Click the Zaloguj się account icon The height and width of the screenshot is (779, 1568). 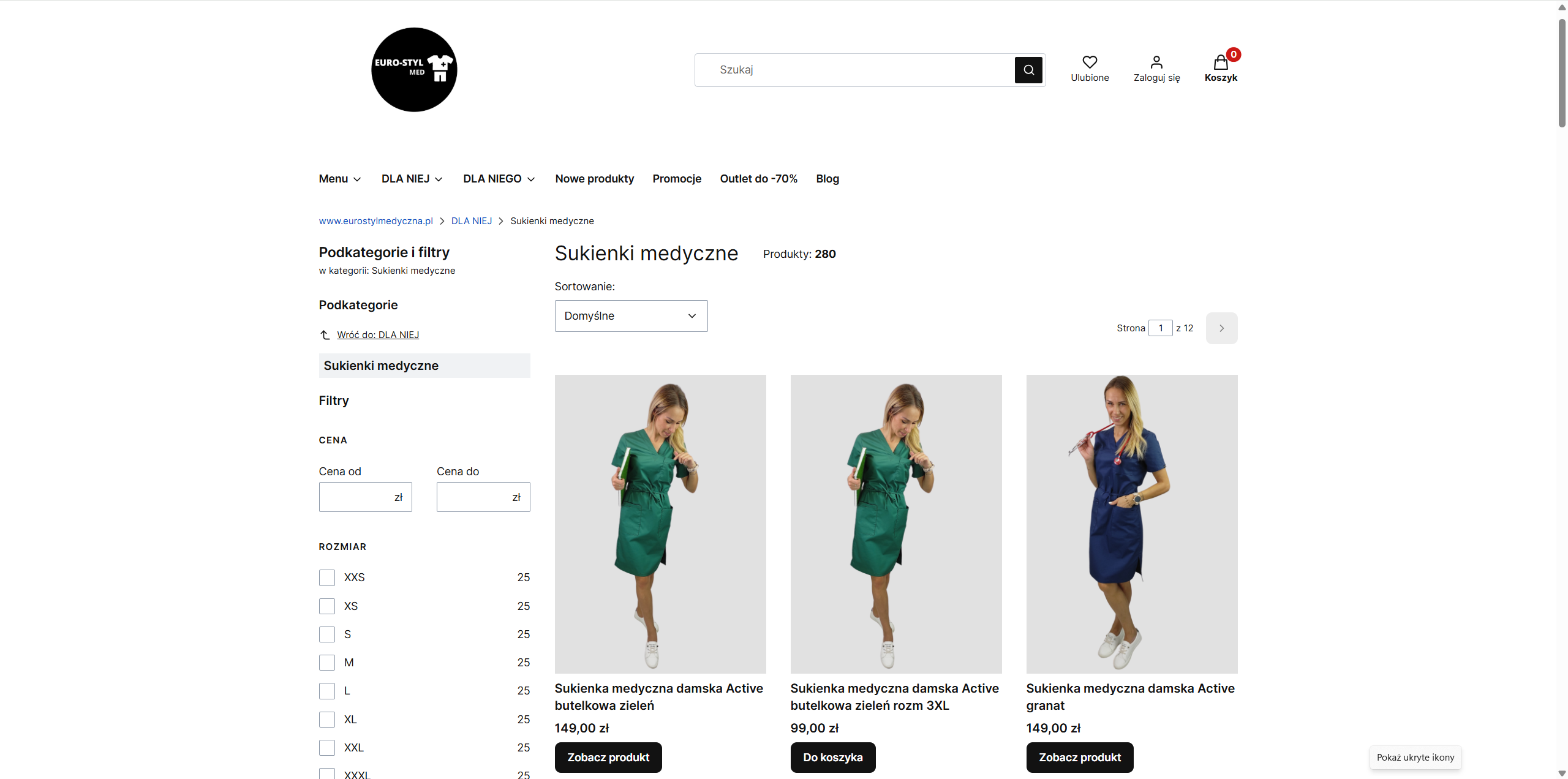pos(1156,61)
